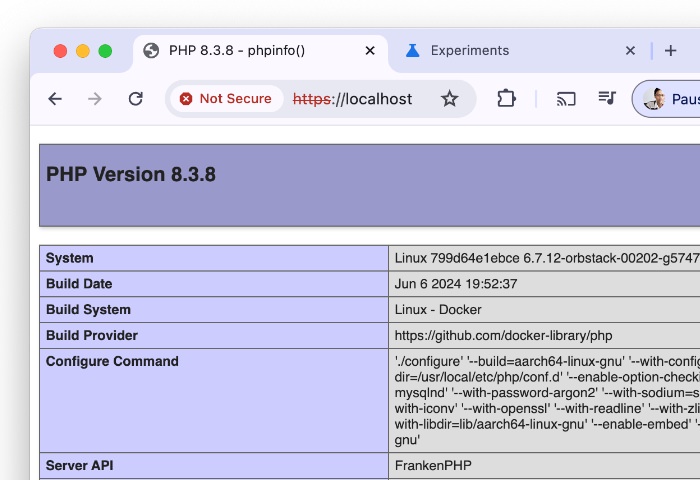
Task: Reload the phpinfo page
Action: coord(136,99)
